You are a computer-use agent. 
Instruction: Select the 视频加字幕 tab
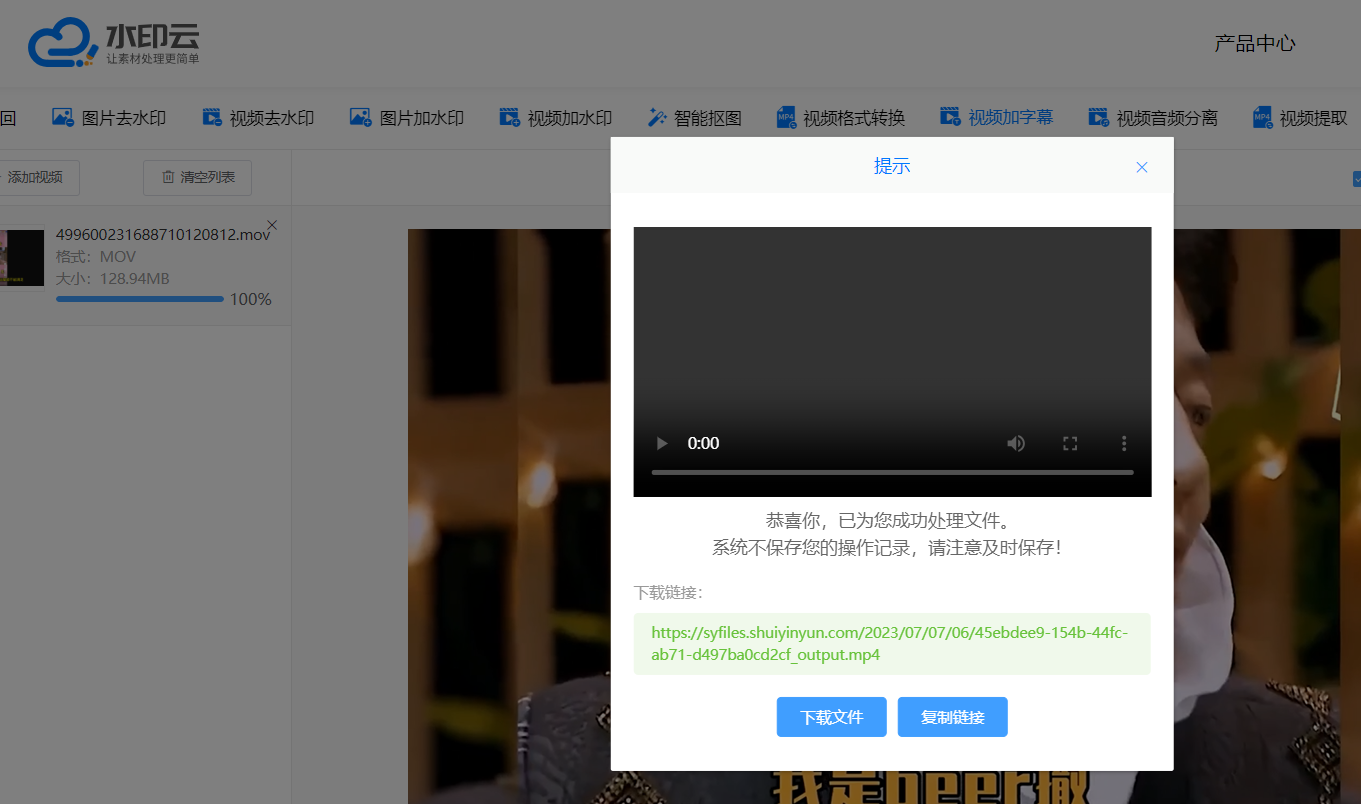(x=997, y=117)
